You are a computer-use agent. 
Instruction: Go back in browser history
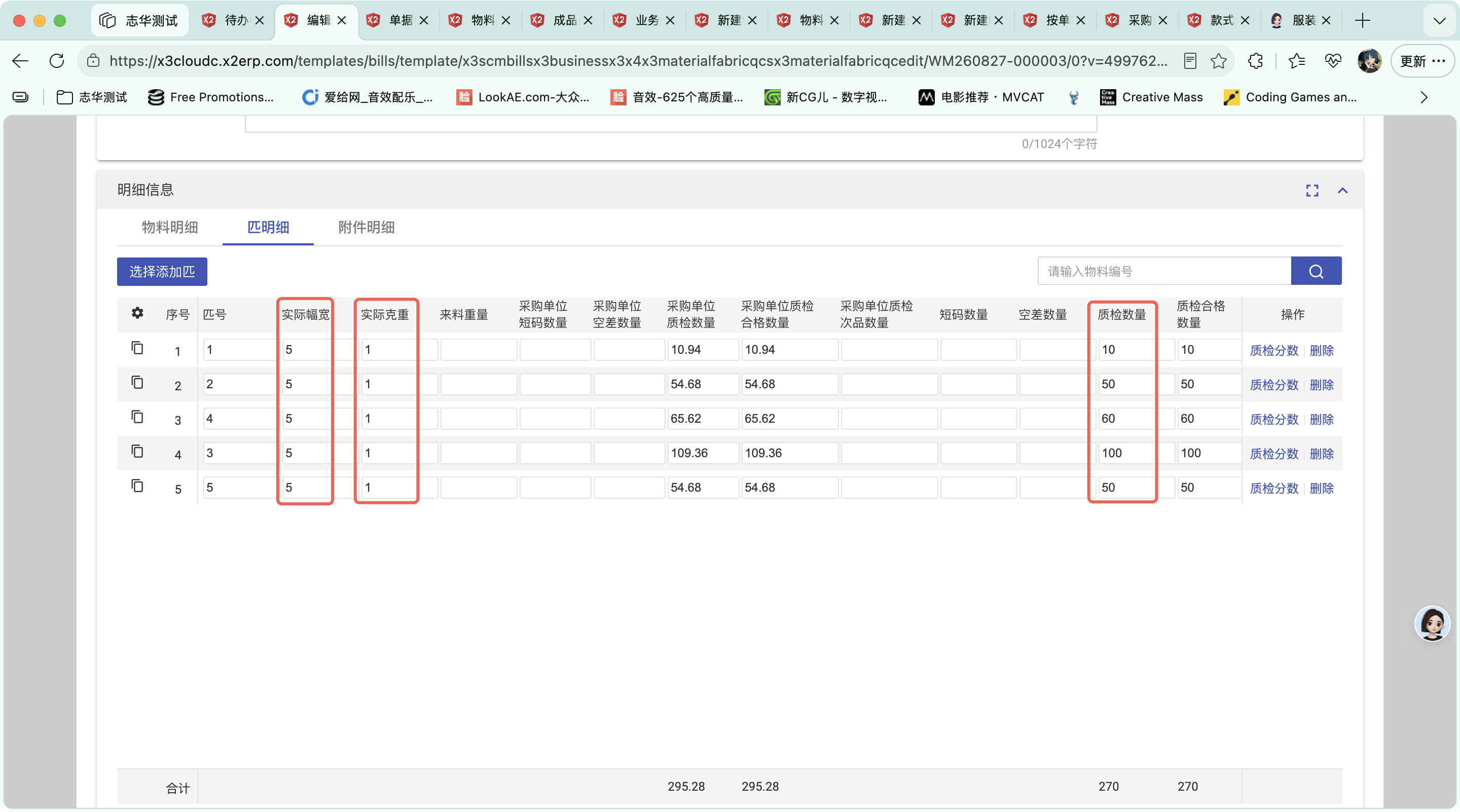(20, 61)
